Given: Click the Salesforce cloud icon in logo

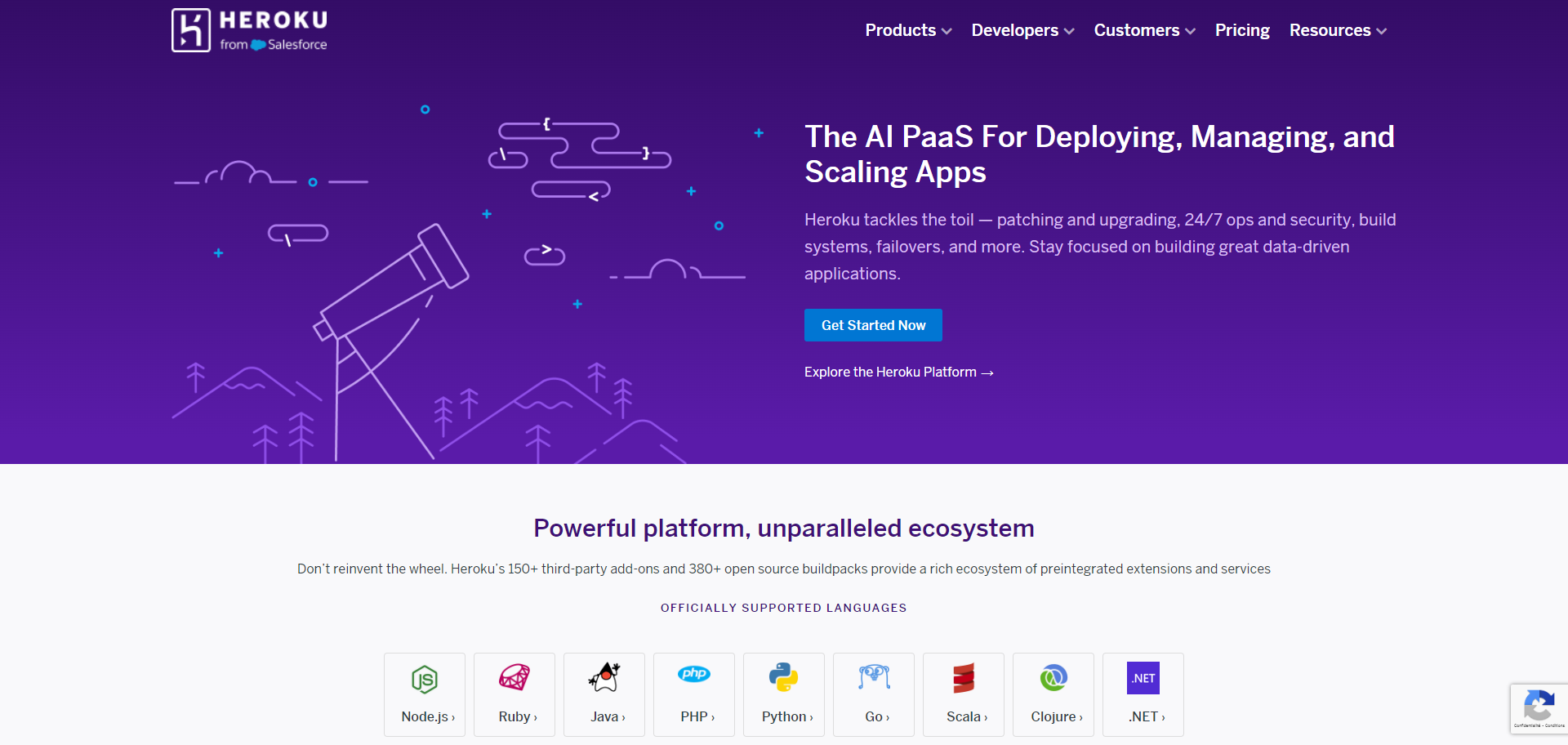Looking at the screenshot, I should coord(258,45).
